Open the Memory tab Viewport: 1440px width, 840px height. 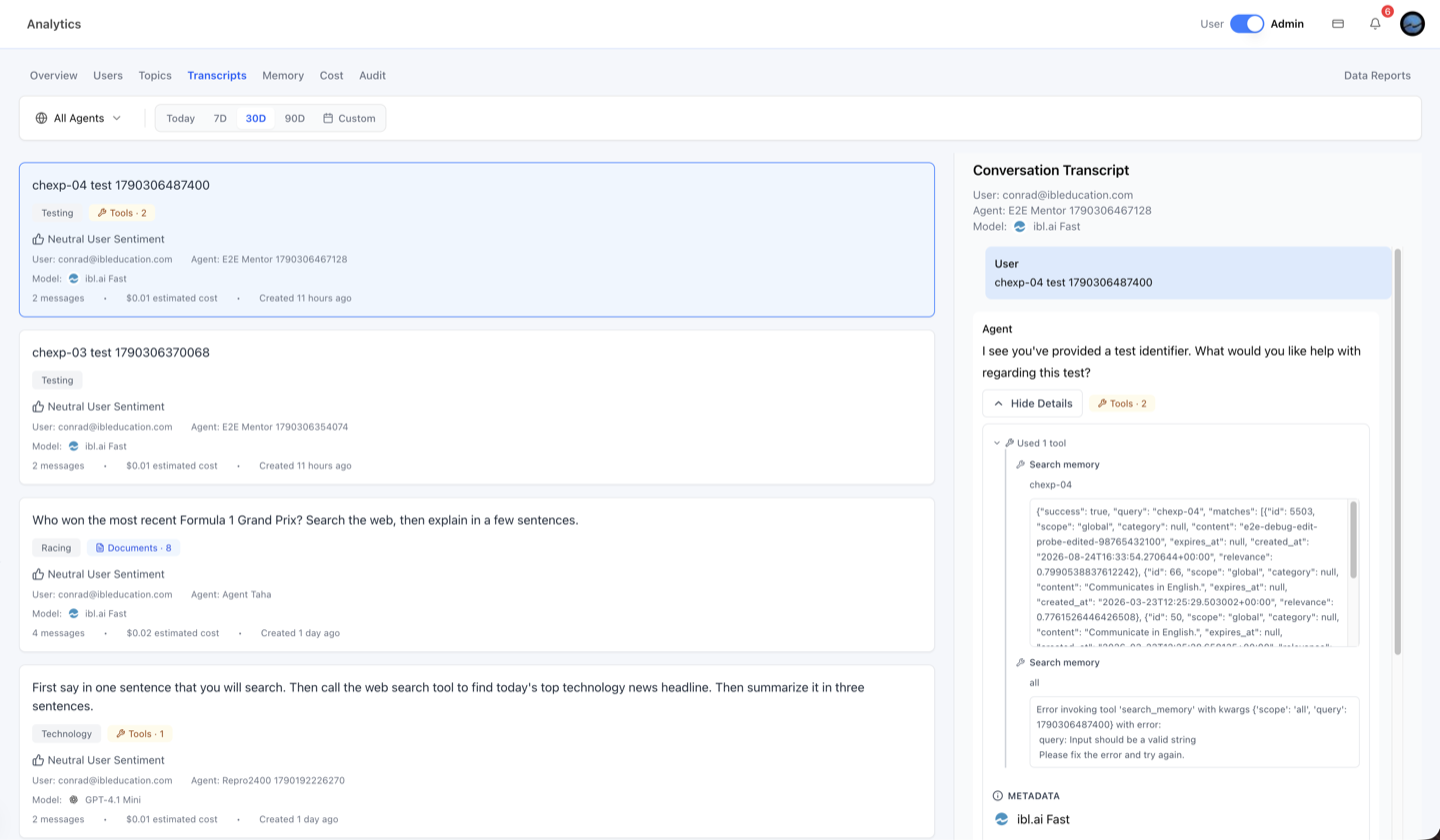tap(283, 76)
